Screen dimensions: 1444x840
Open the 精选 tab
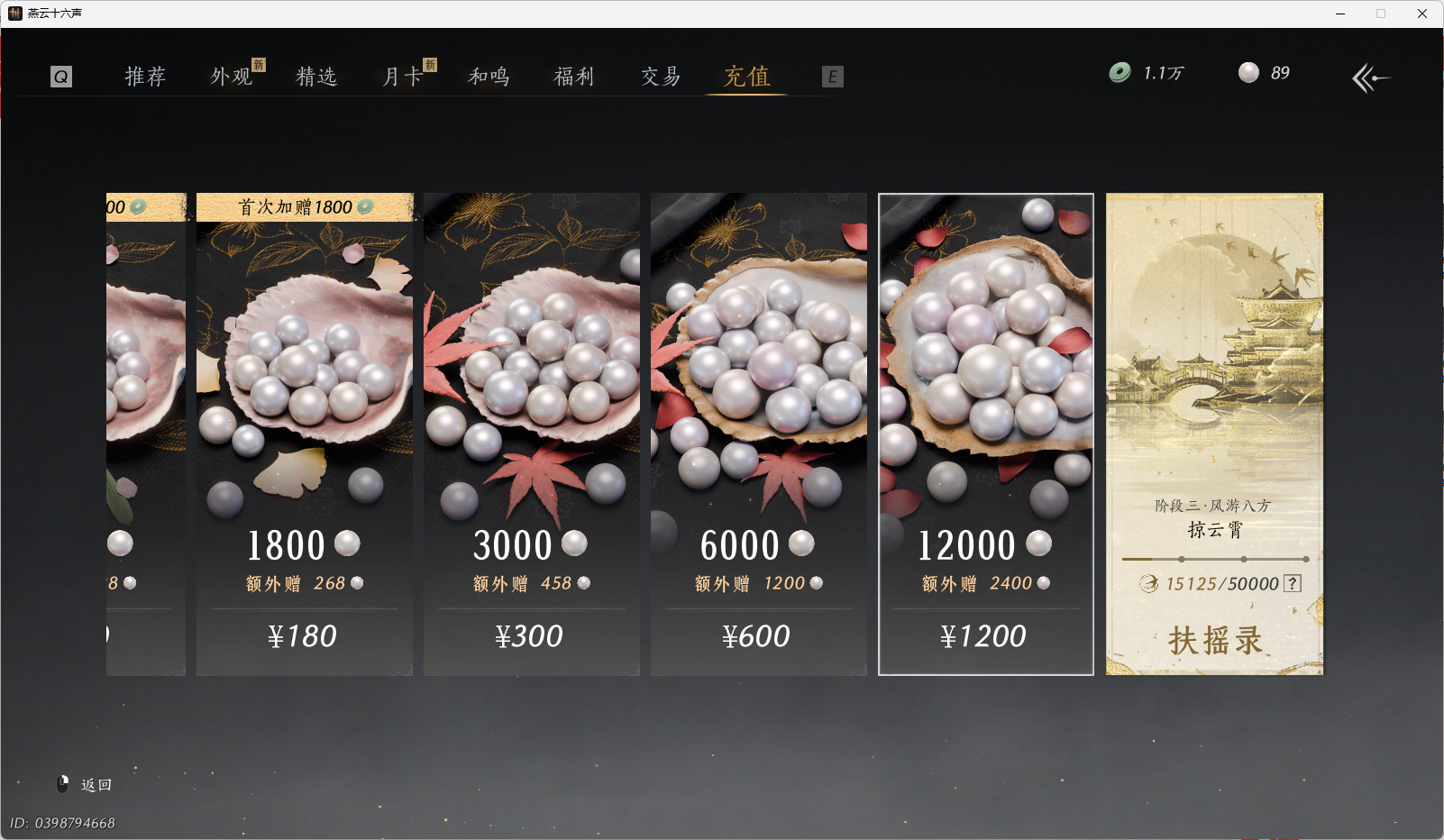(316, 77)
